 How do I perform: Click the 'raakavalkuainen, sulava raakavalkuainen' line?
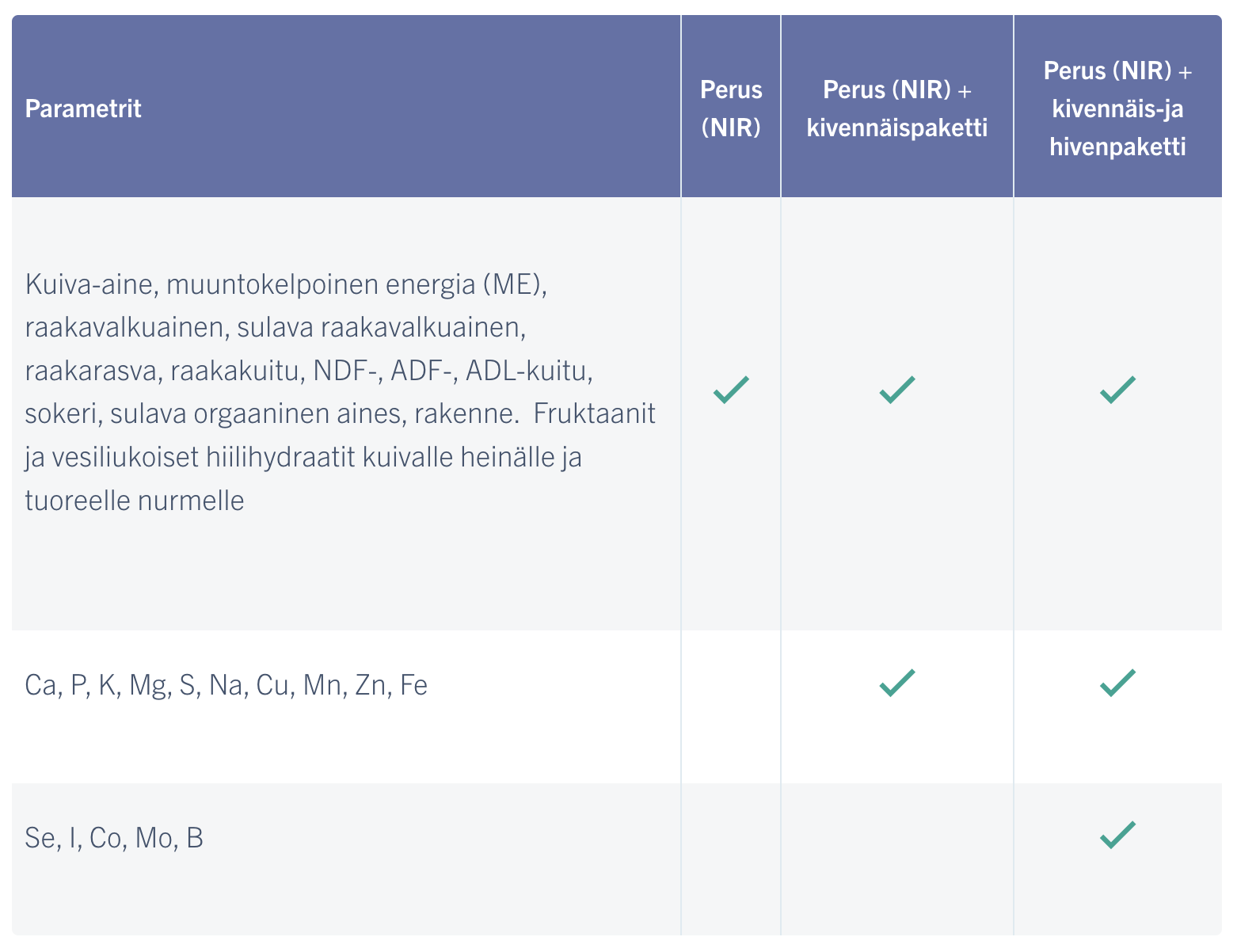tap(275, 327)
